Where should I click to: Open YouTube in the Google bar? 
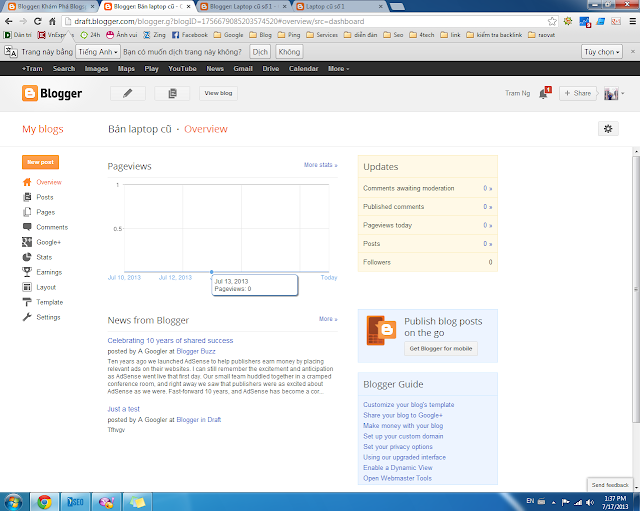click(x=182, y=69)
